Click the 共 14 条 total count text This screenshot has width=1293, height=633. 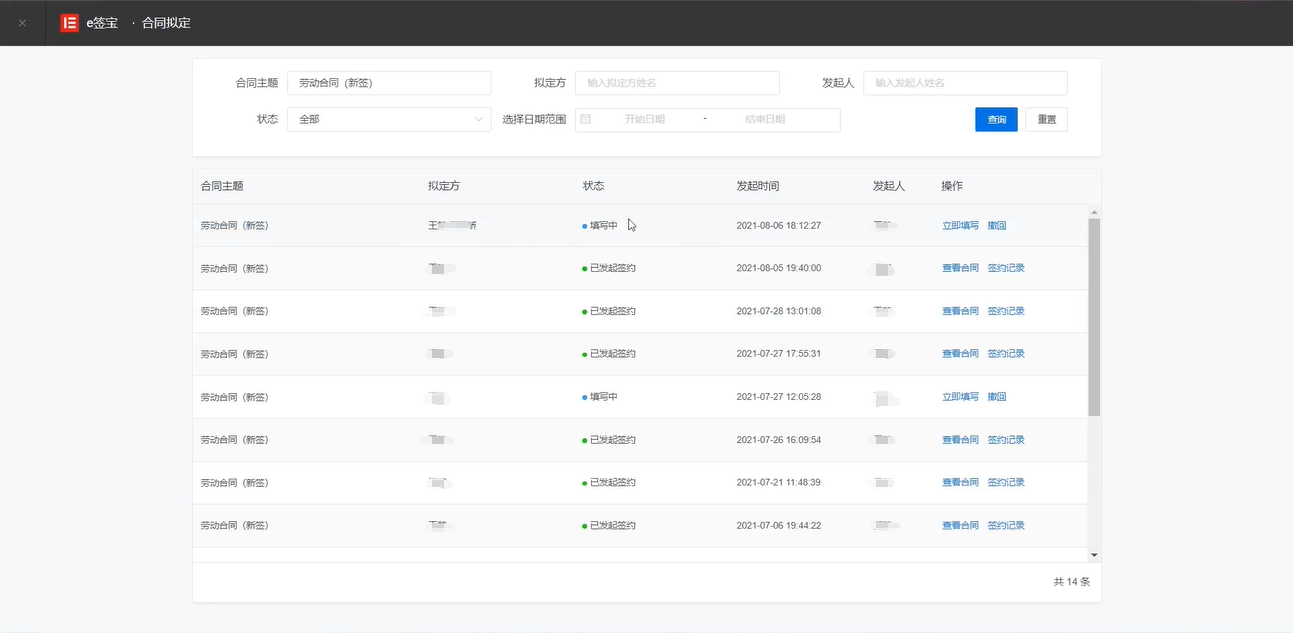point(1072,582)
